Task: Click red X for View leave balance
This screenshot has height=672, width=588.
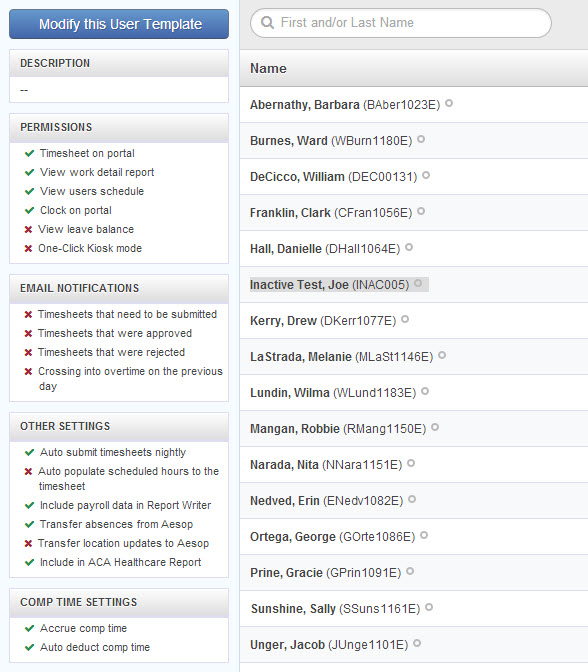Action: pos(28,230)
